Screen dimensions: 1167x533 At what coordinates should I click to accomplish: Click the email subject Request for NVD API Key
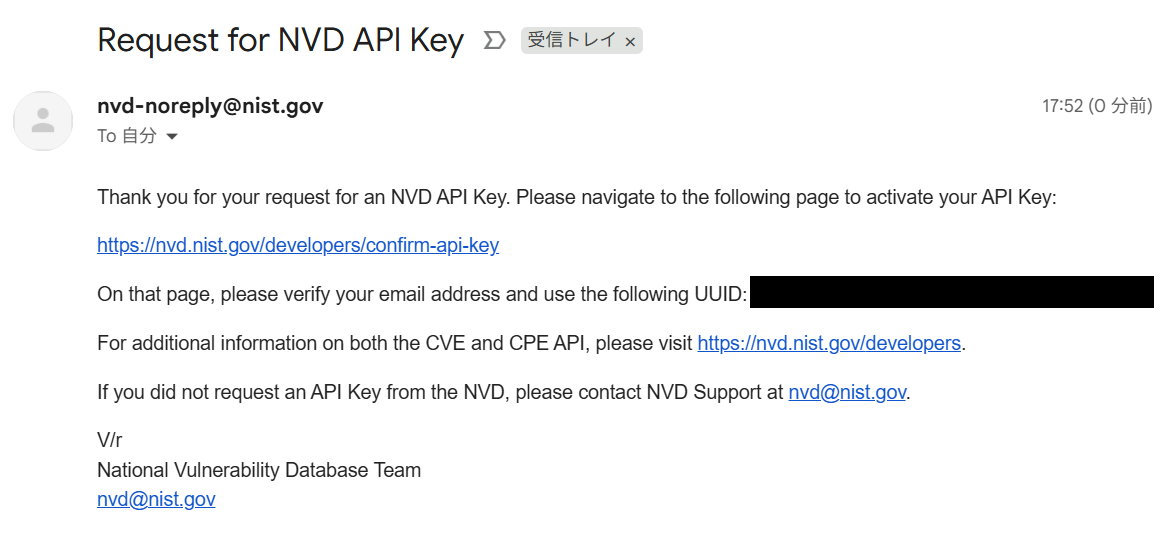click(x=281, y=40)
